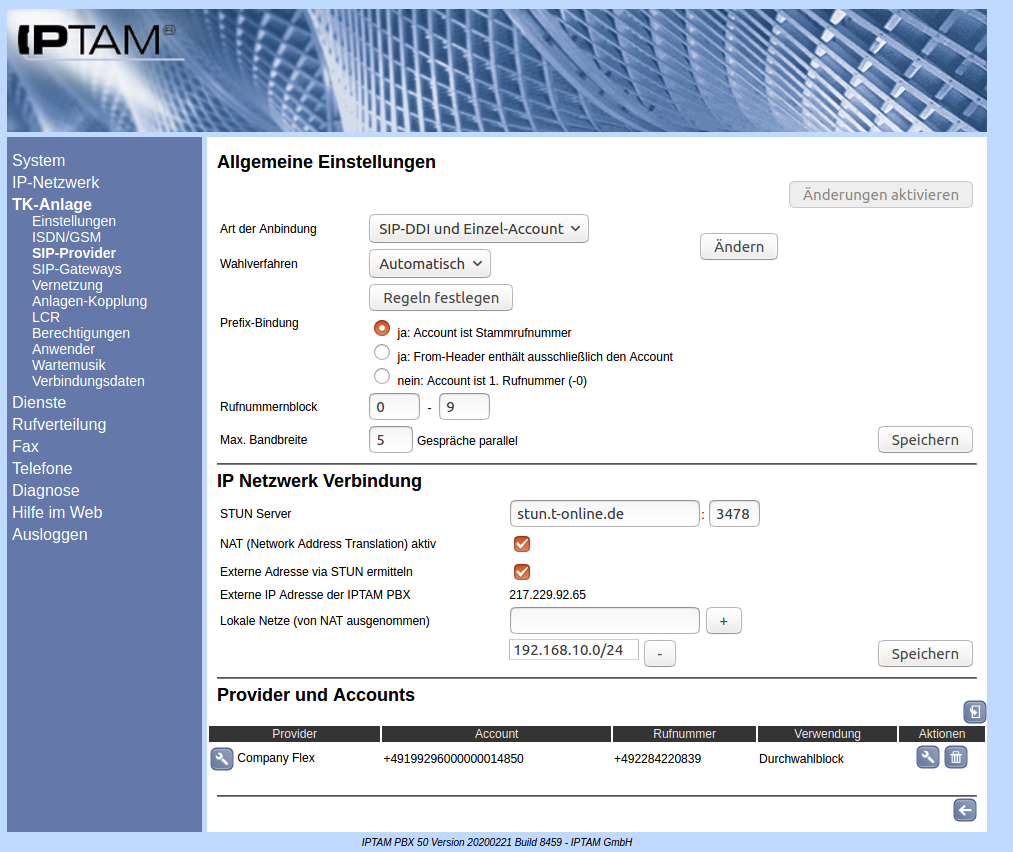Select 'nein: Account ist 1. Rufnummer' radio option
The width and height of the screenshot is (1013, 852).
click(x=381, y=377)
